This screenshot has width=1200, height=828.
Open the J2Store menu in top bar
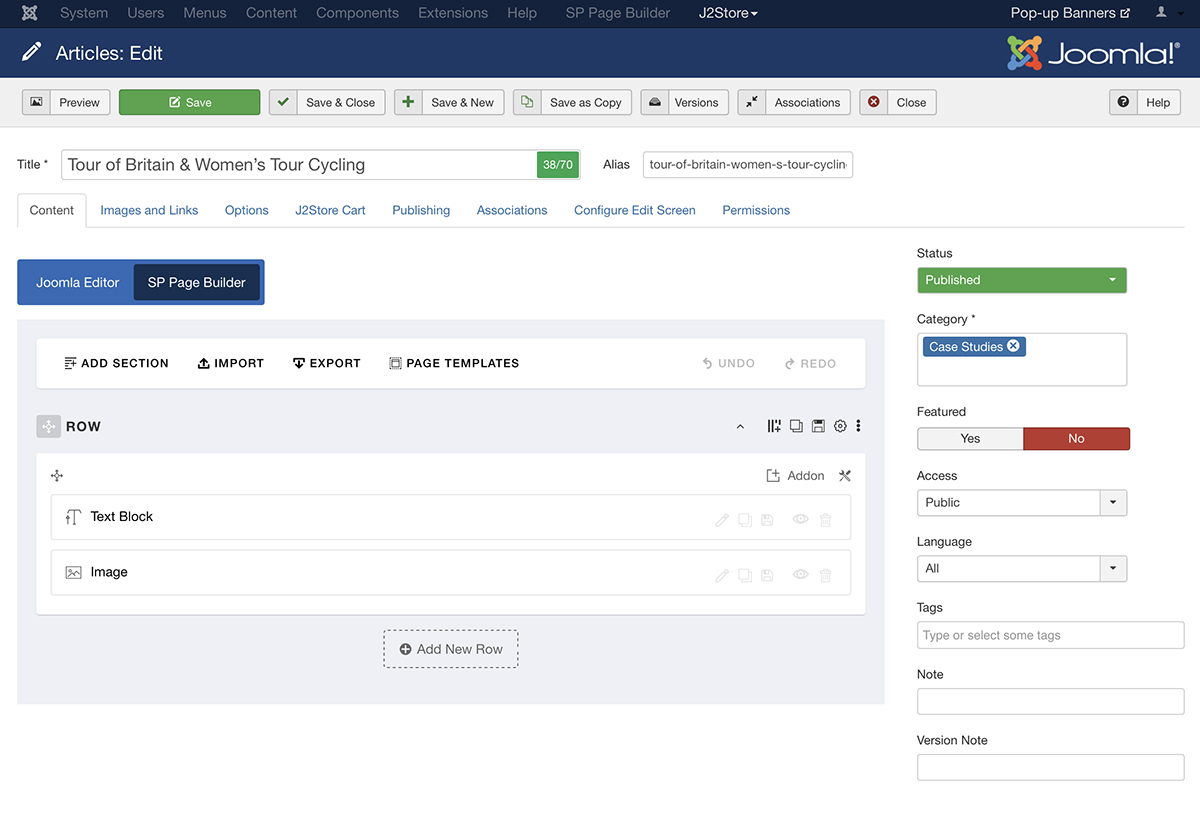tap(728, 13)
